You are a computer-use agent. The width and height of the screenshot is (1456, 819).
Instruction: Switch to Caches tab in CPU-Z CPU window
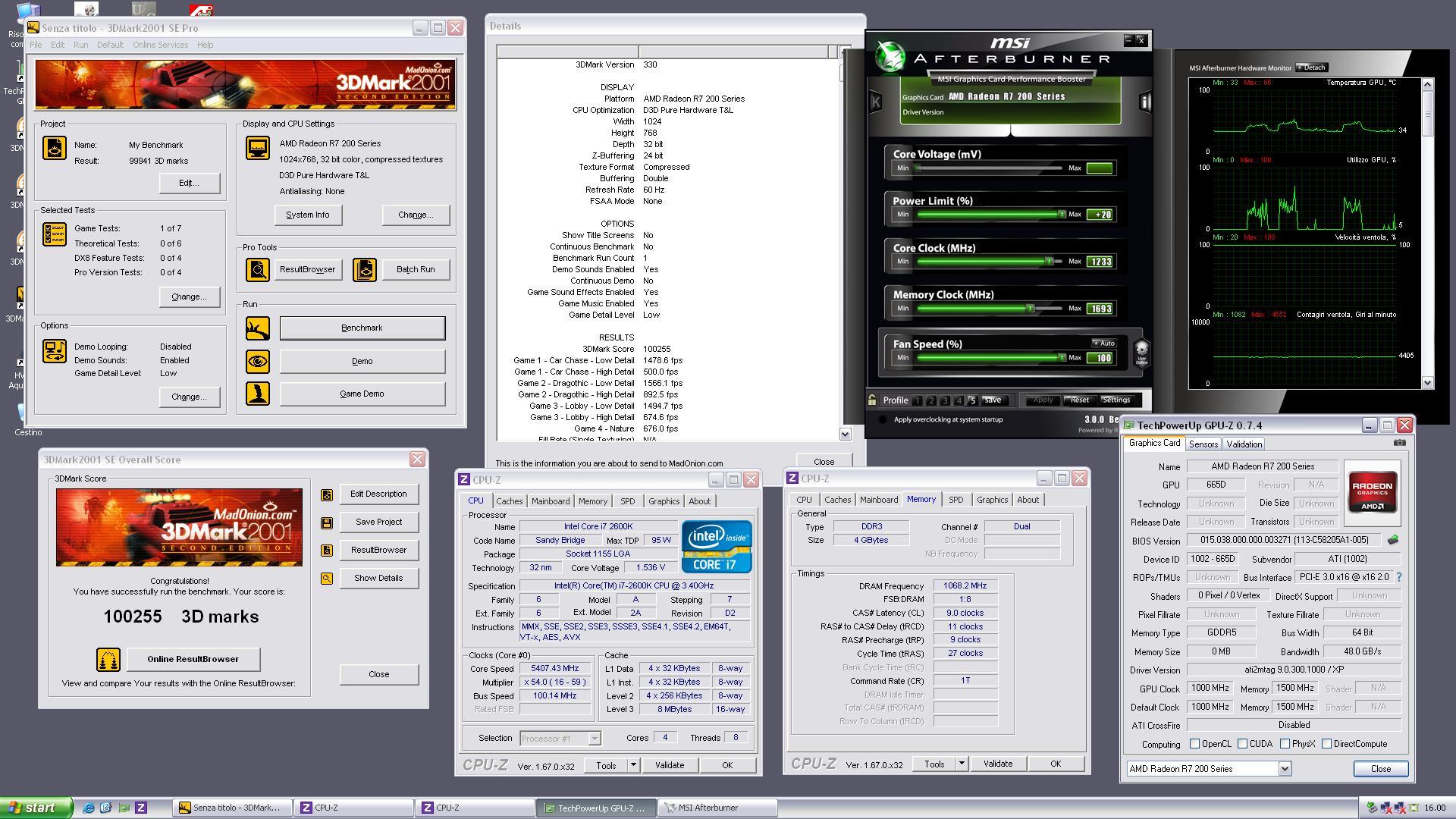pos(509,501)
